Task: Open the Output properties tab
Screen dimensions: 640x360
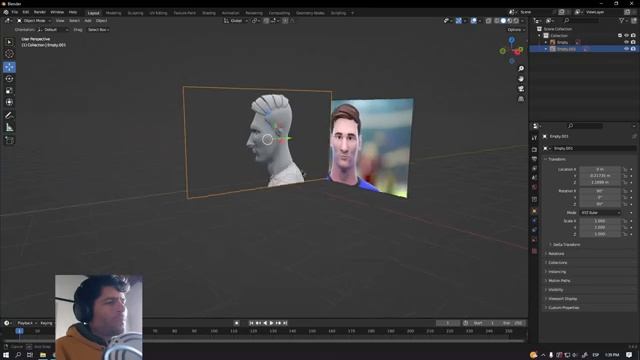Action: pos(534,159)
